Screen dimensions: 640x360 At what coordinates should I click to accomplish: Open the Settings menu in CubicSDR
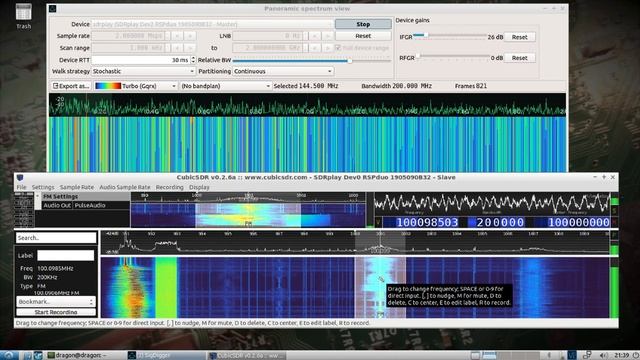pos(43,187)
